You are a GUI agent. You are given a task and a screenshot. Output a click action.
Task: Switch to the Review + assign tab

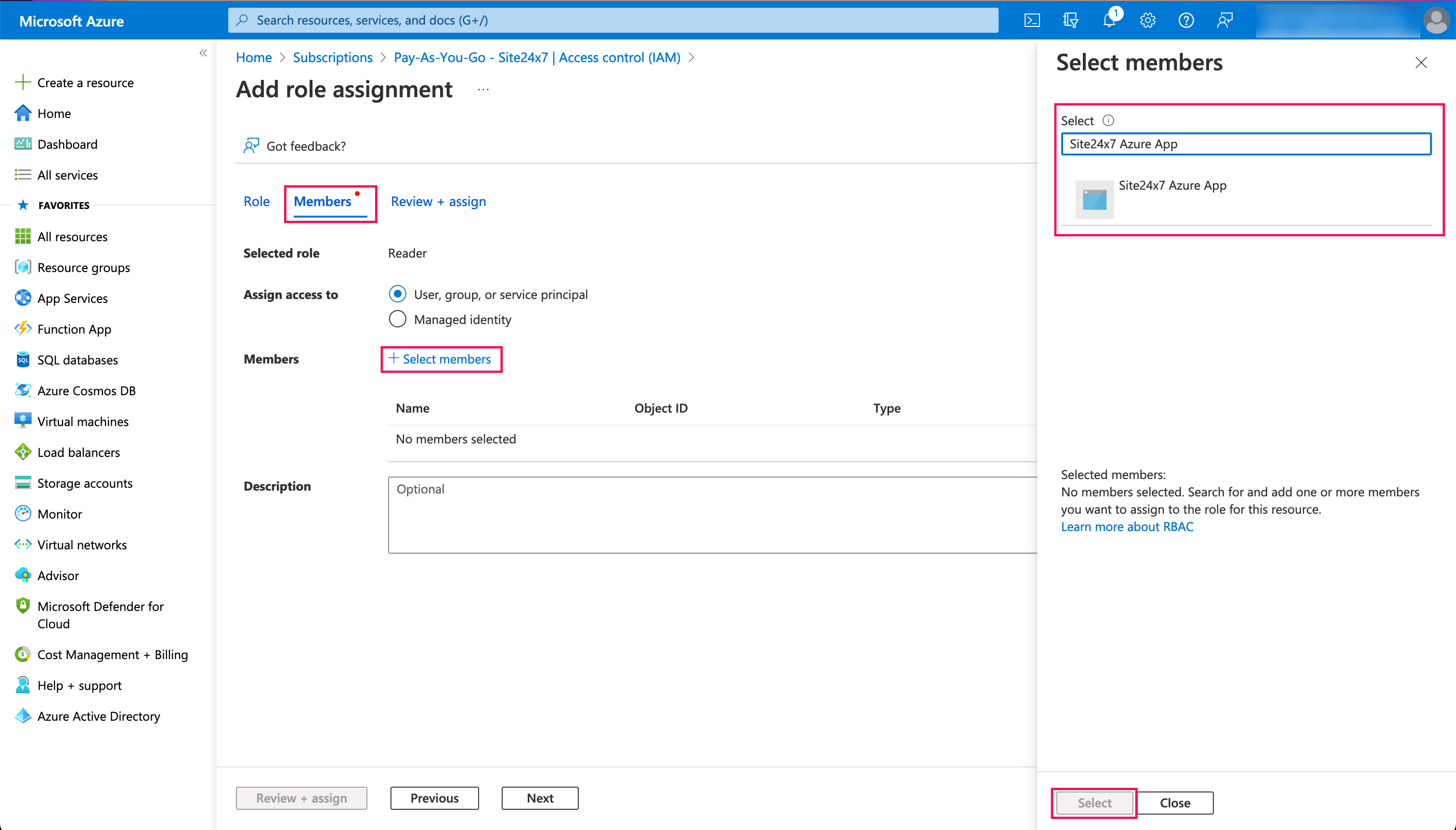coord(438,201)
